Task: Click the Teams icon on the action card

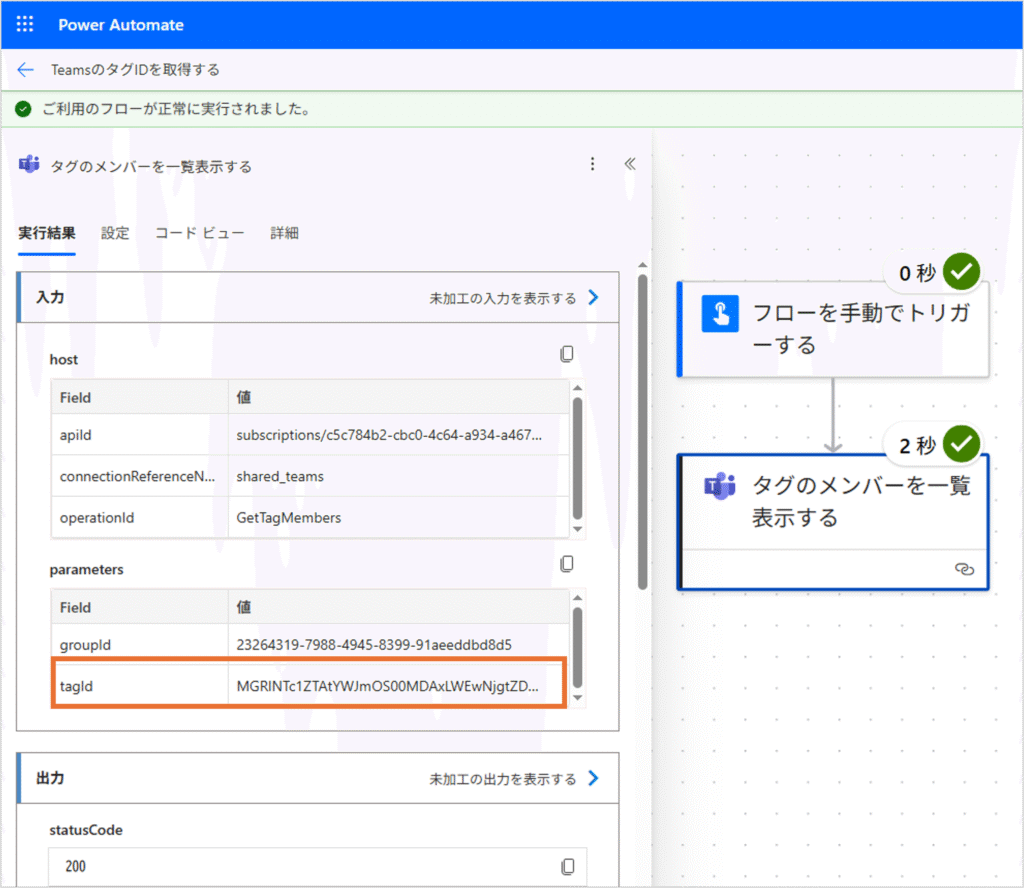Action: (720, 486)
